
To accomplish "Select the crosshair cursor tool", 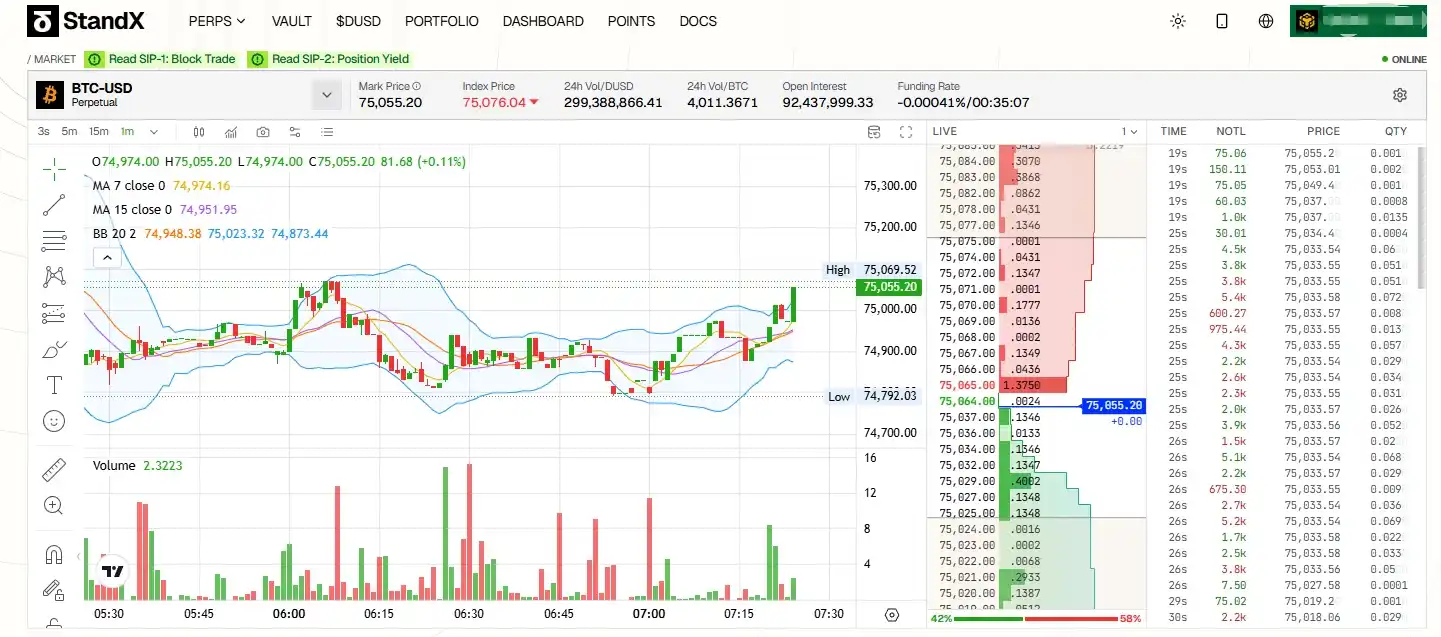I will (54, 169).
